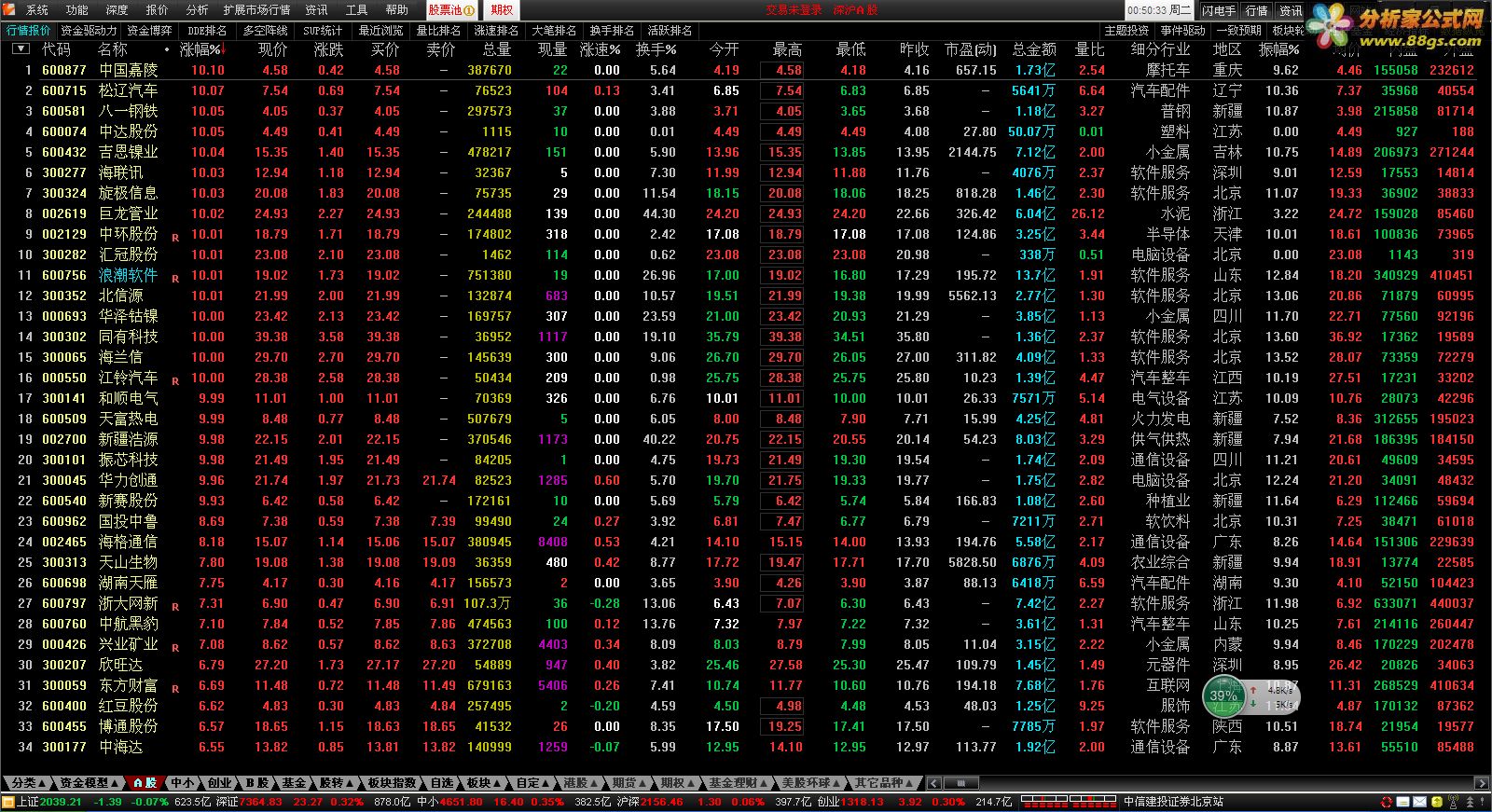Open the 分析 menu

(198, 10)
